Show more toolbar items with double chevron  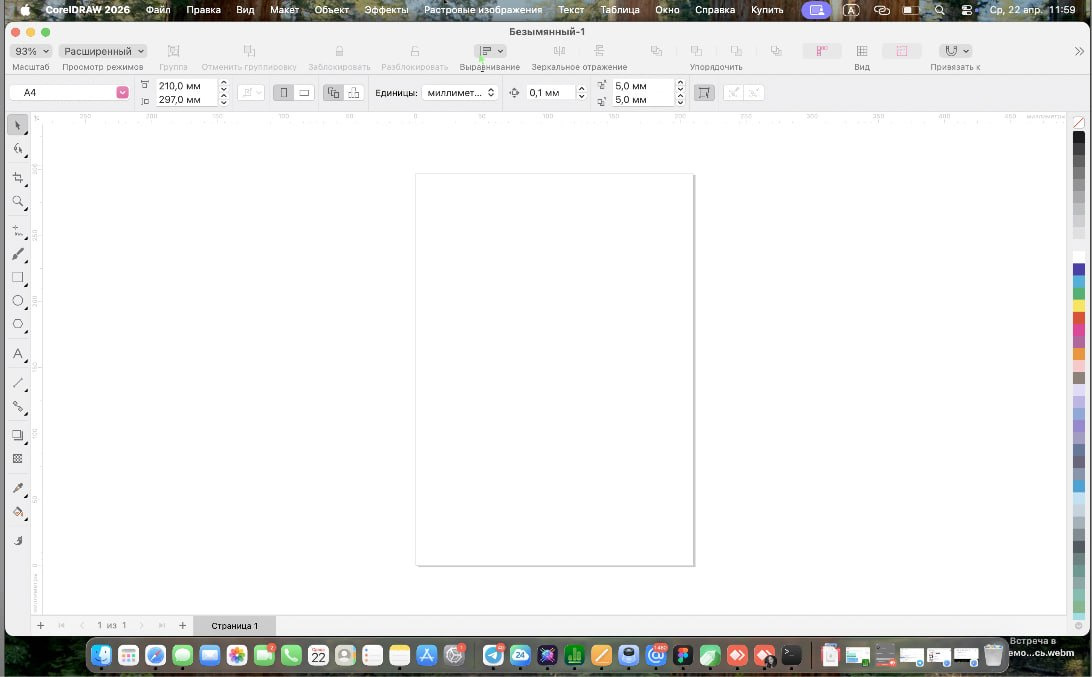click(x=1079, y=51)
